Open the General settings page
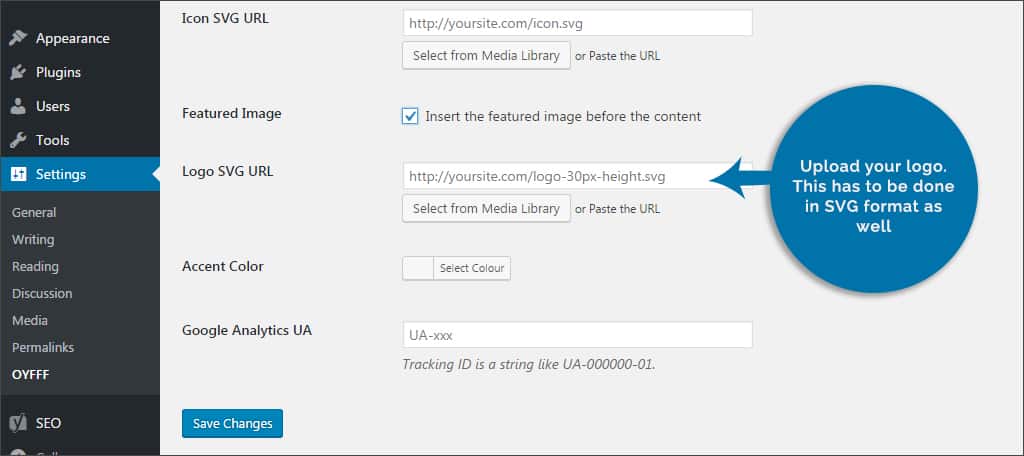This screenshot has width=1024, height=456. tap(34, 212)
